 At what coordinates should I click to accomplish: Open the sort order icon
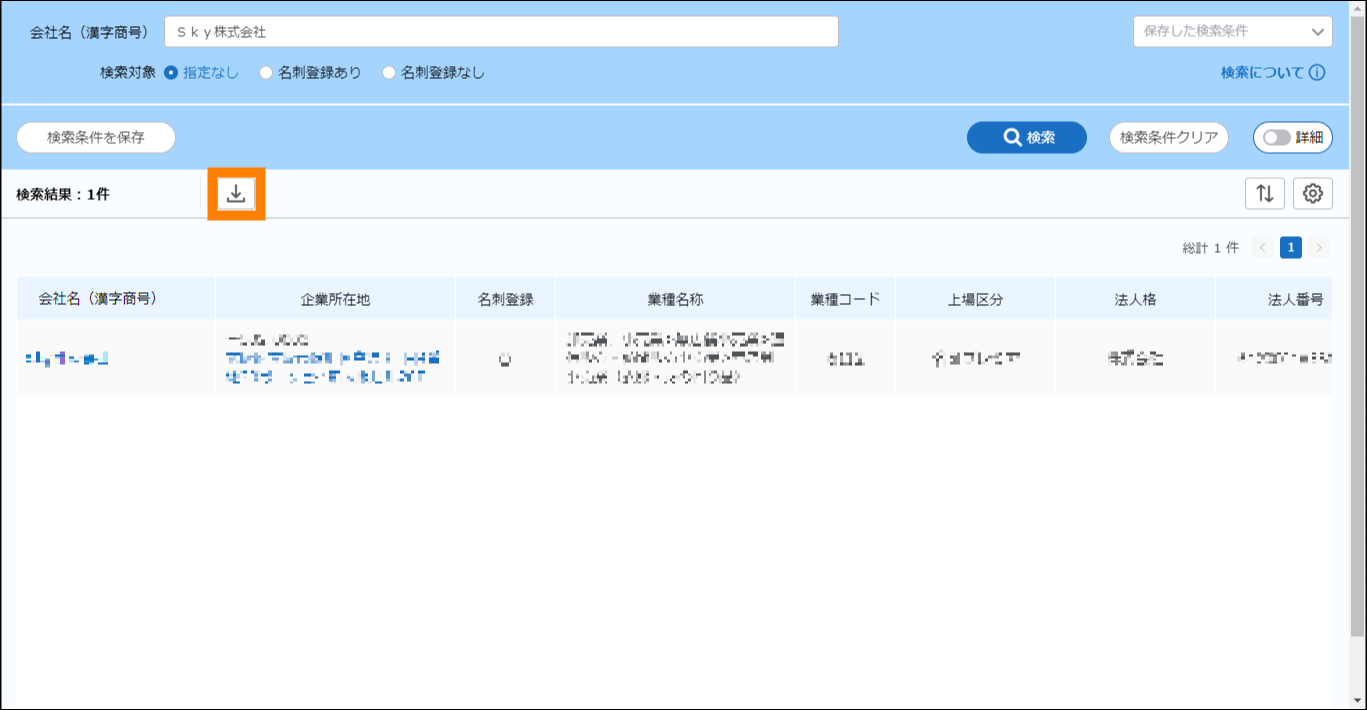click(x=1264, y=194)
